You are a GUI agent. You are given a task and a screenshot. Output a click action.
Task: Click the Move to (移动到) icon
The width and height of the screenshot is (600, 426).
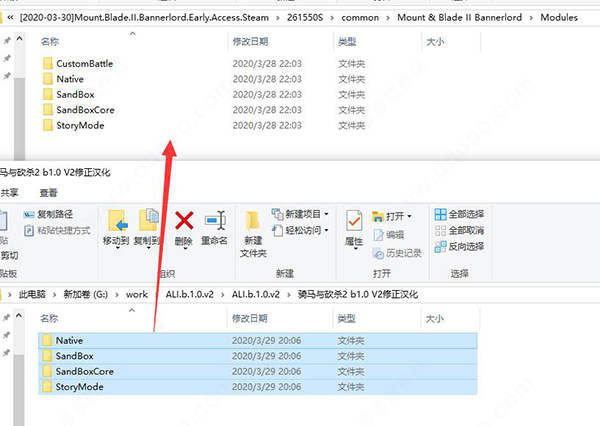click(x=119, y=225)
